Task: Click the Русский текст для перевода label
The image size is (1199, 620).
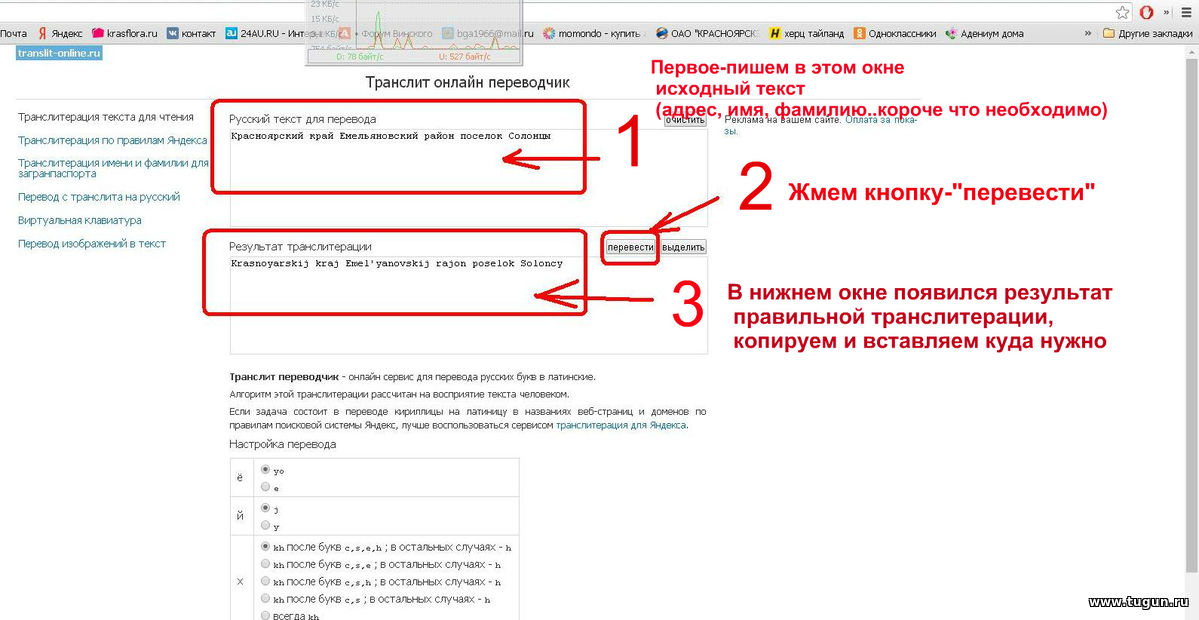Action: pyautogui.click(x=303, y=119)
